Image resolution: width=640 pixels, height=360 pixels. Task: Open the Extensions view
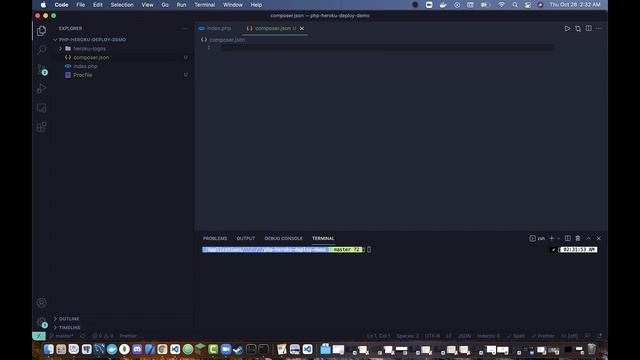[41, 127]
